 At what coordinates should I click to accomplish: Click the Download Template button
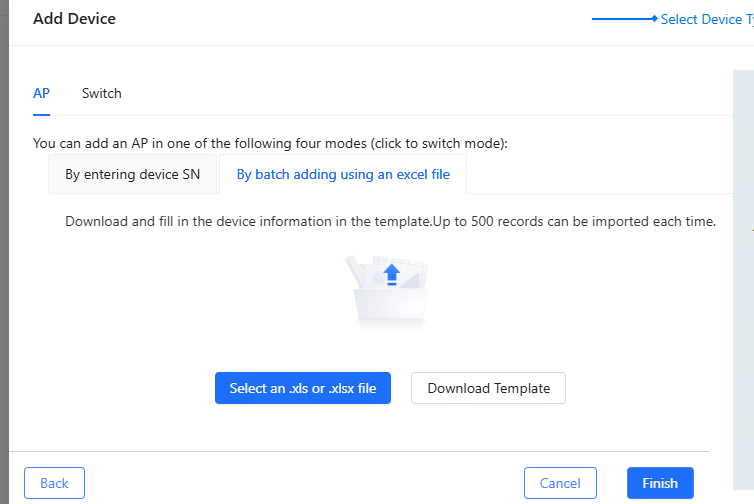click(488, 388)
